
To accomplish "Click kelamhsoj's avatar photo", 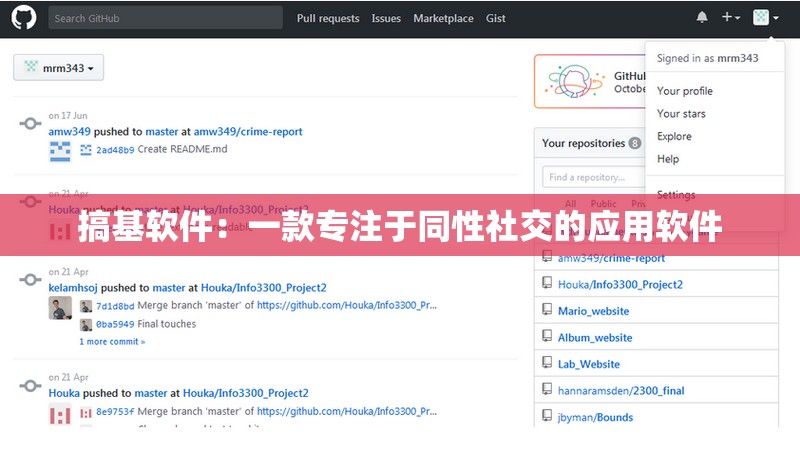I will [60, 308].
